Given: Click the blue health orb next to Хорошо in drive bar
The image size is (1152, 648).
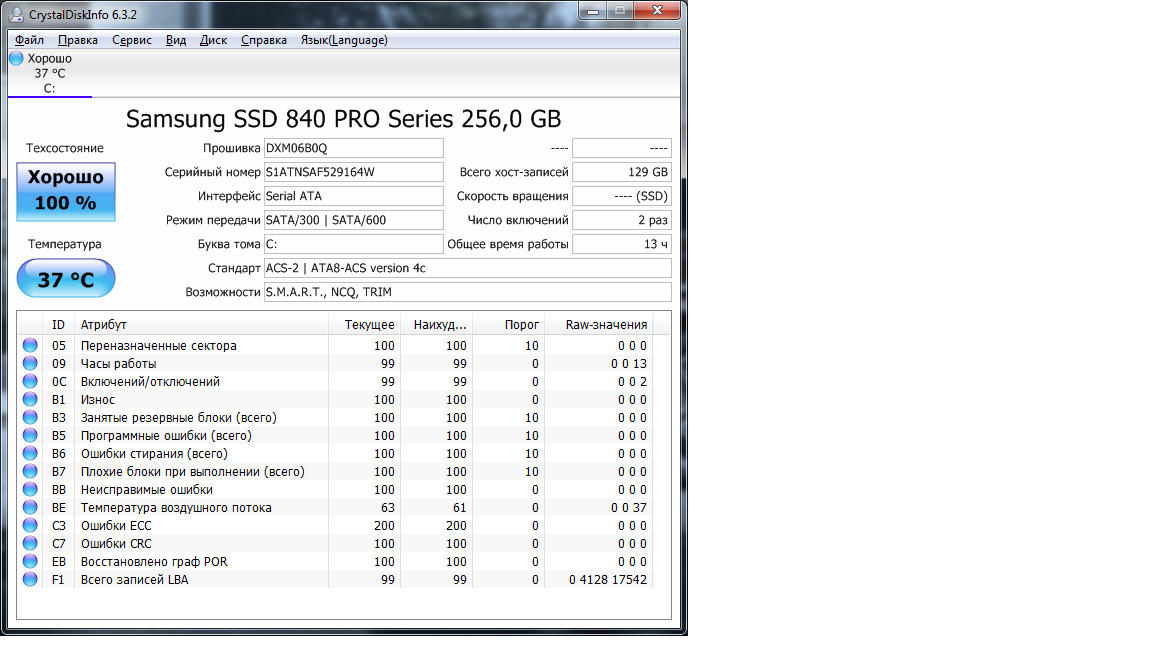Looking at the screenshot, I should 16,58.
